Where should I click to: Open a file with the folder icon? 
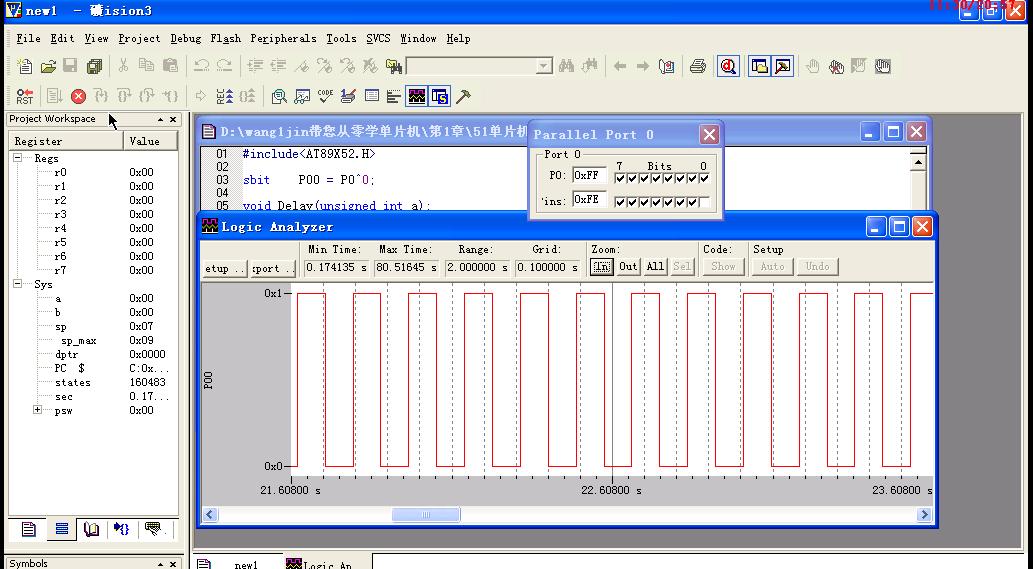tap(47, 66)
